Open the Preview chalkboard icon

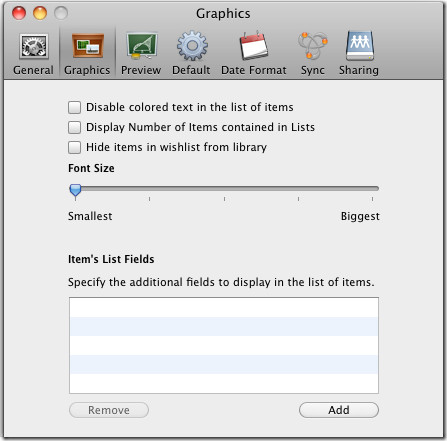tap(141, 46)
